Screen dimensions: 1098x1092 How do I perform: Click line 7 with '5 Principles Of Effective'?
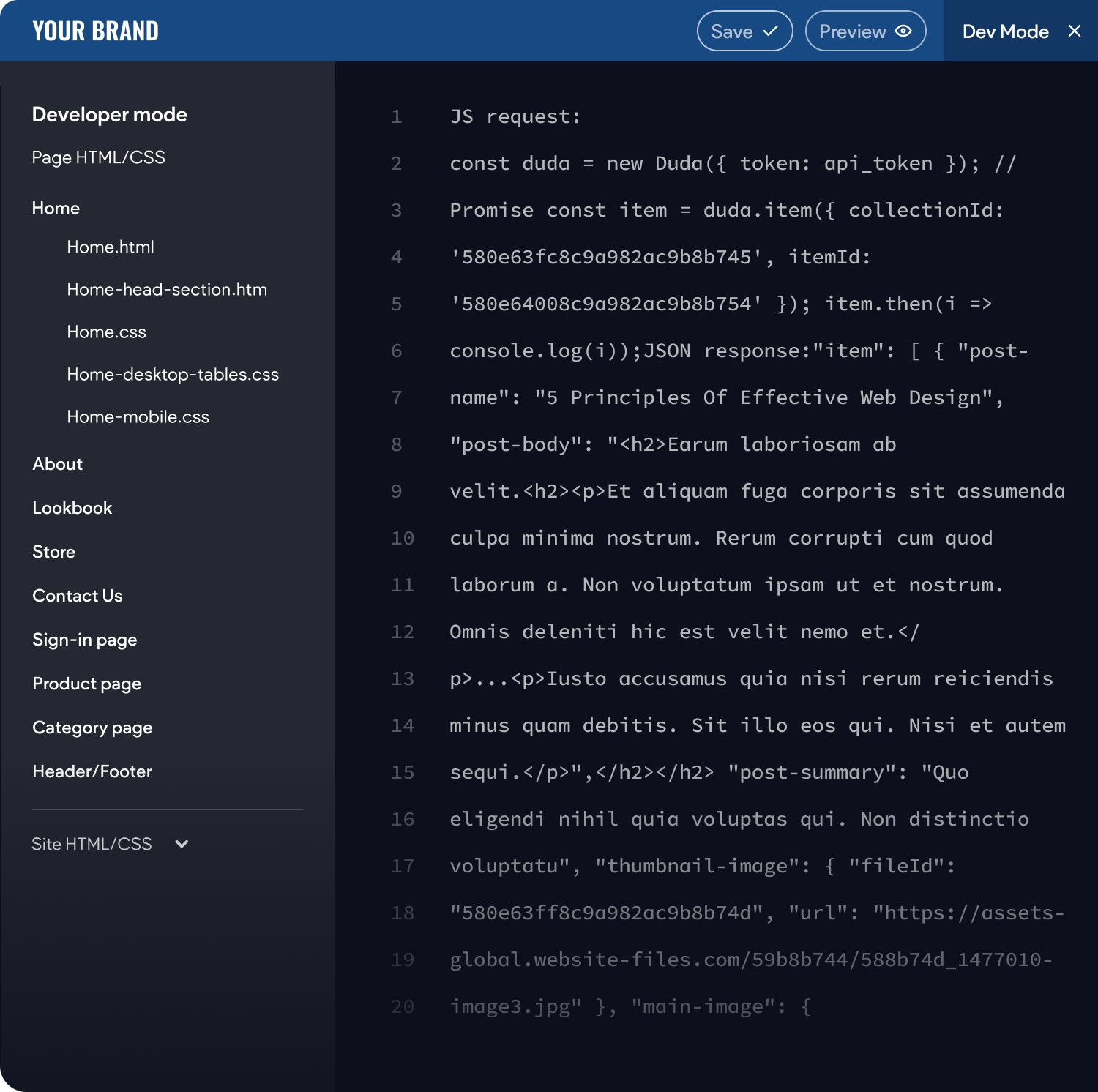[726, 397]
